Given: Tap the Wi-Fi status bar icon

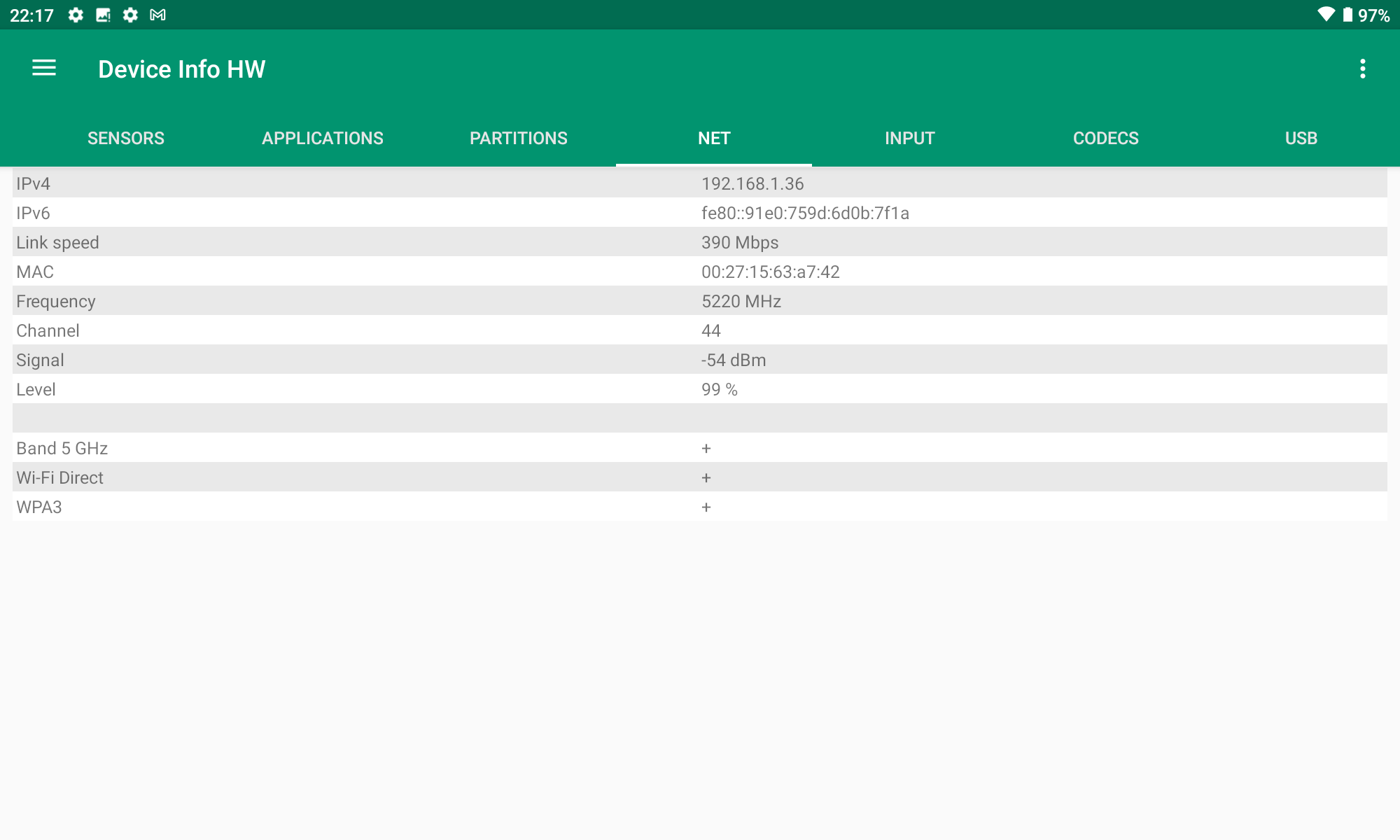Looking at the screenshot, I should click(1325, 15).
